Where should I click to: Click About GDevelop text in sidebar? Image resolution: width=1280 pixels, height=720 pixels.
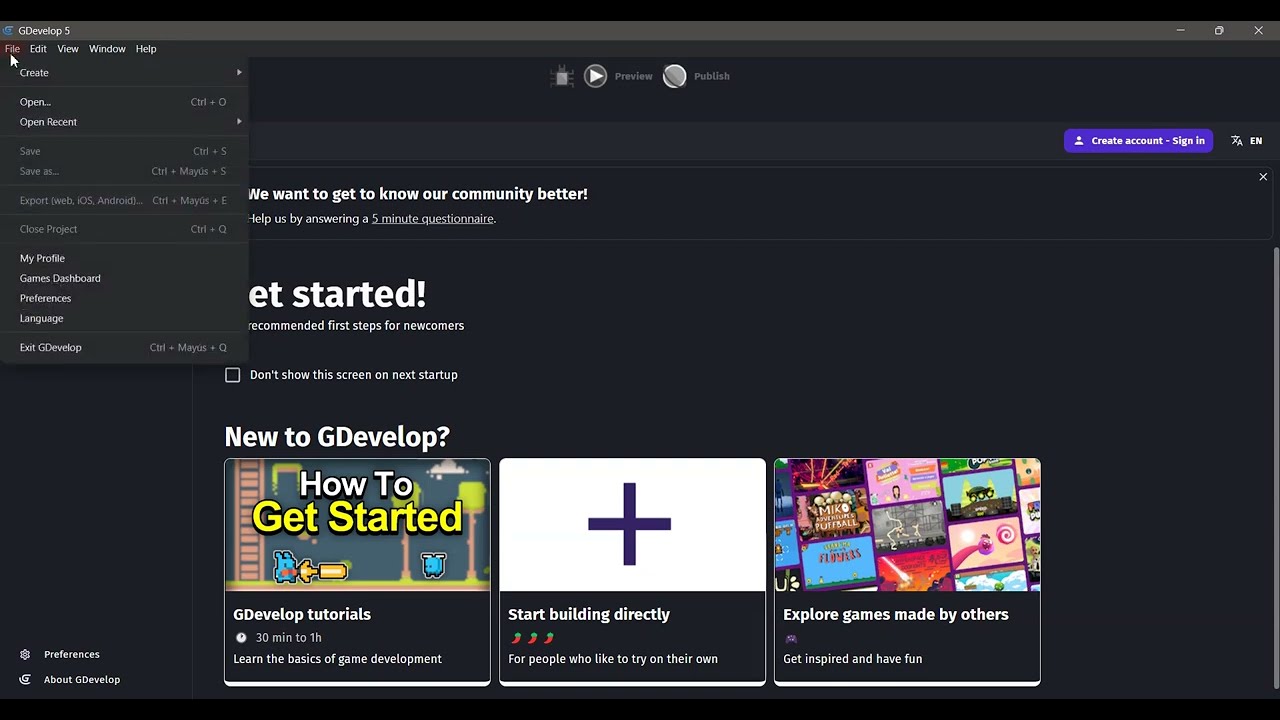tap(82, 680)
